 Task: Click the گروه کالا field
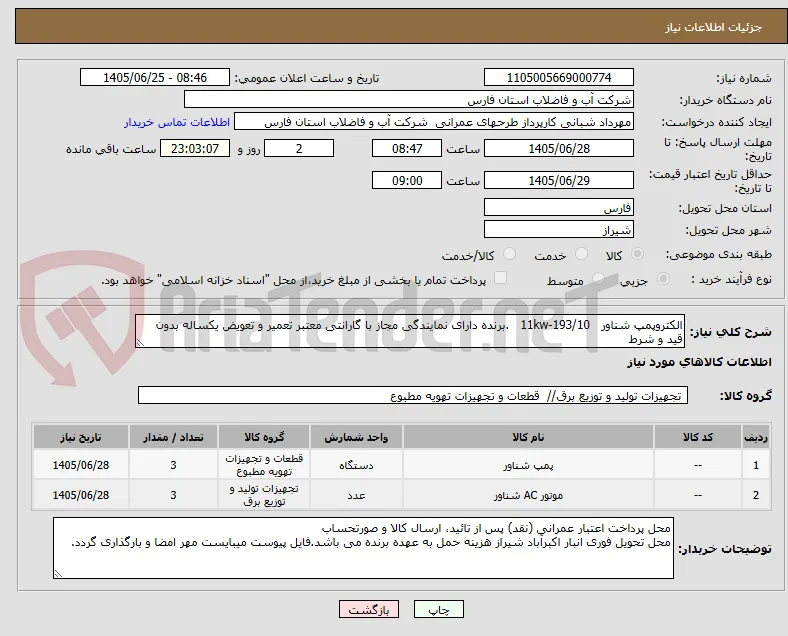[x=413, y=395]
